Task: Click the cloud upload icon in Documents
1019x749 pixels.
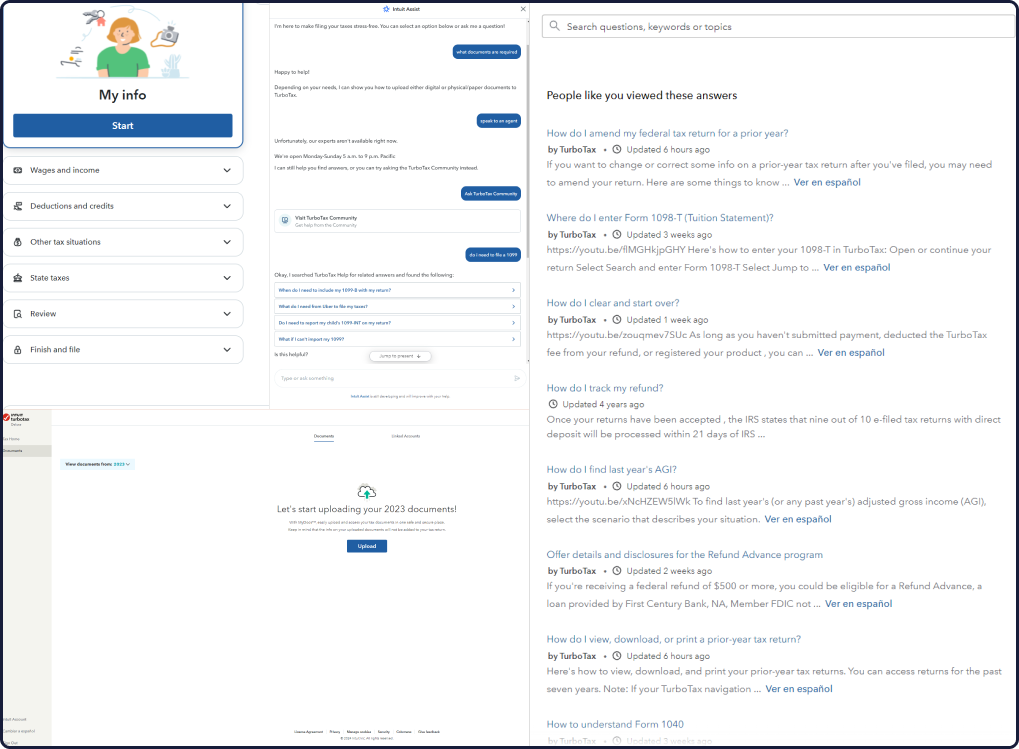Action: pyautogui.click(x=367, y=492)
